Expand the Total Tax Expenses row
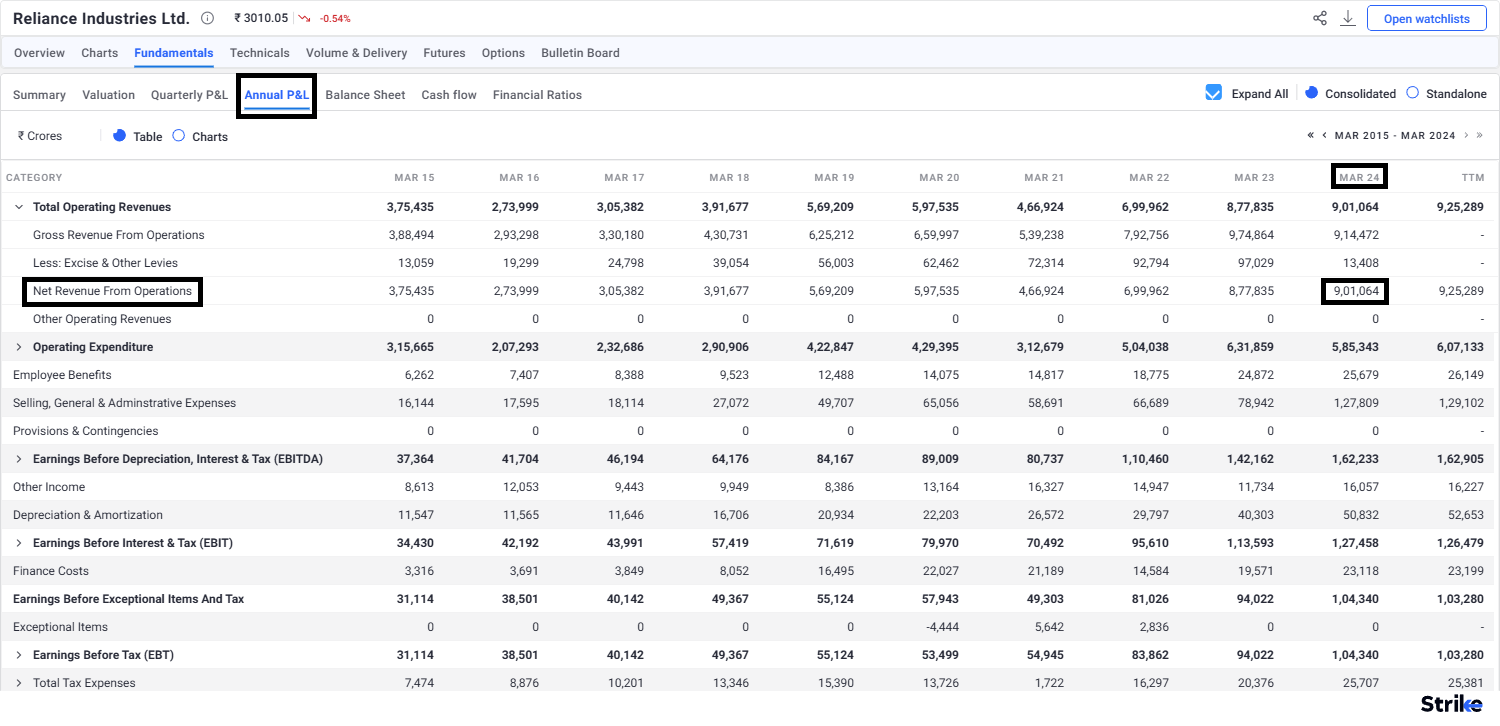The height and width of the screenshot is (726, 1500). 18,683
